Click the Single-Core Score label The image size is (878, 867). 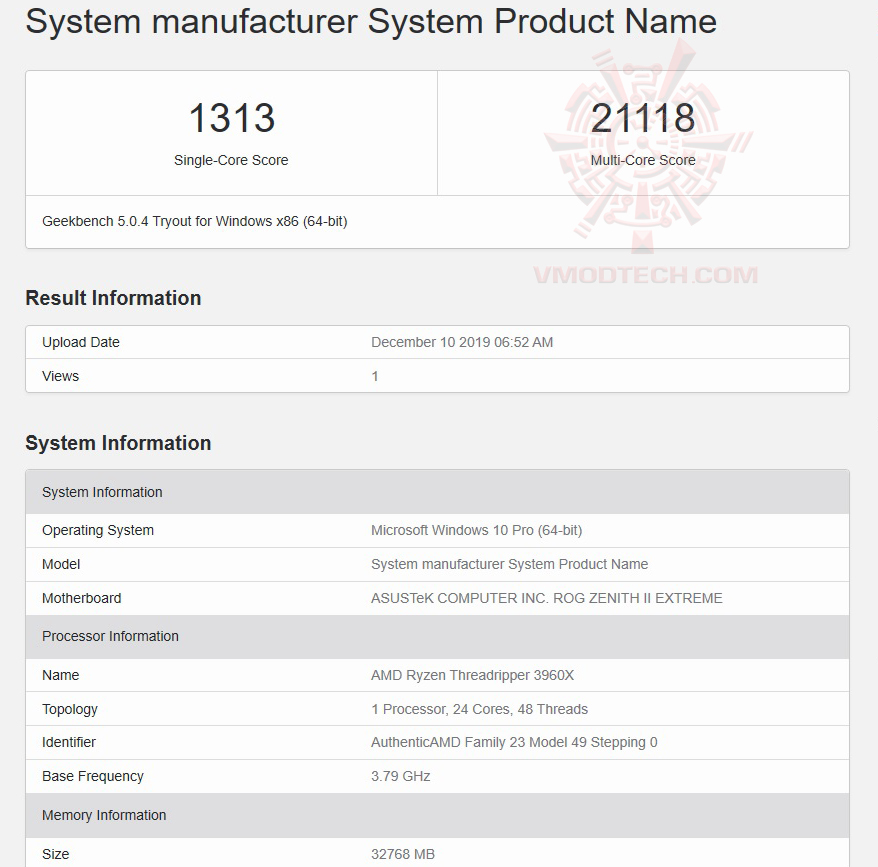[x=231, y=160]
